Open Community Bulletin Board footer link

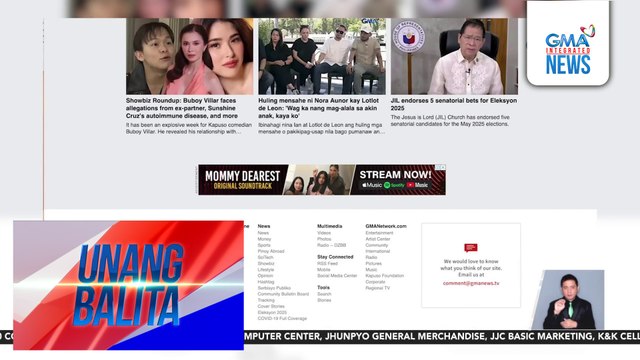[283, 294]
